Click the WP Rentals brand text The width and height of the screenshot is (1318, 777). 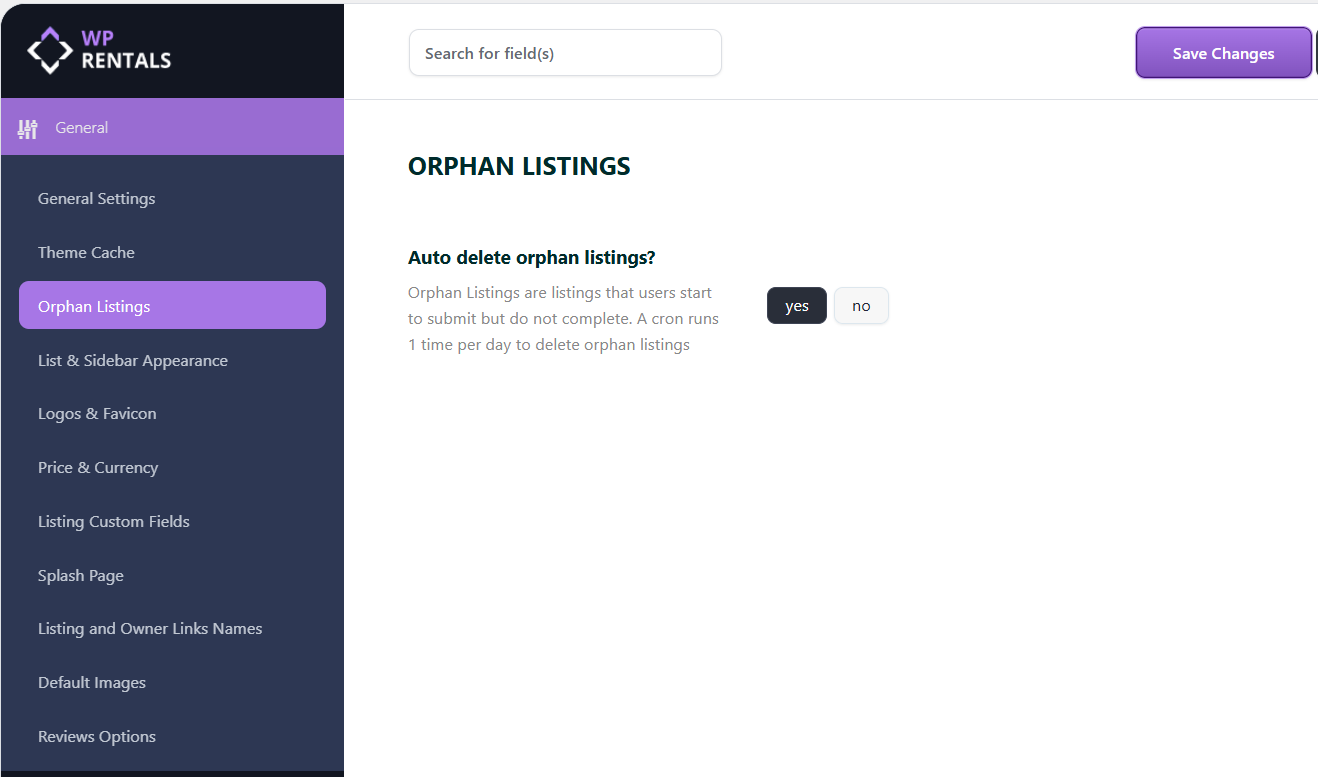pos(126,50)
